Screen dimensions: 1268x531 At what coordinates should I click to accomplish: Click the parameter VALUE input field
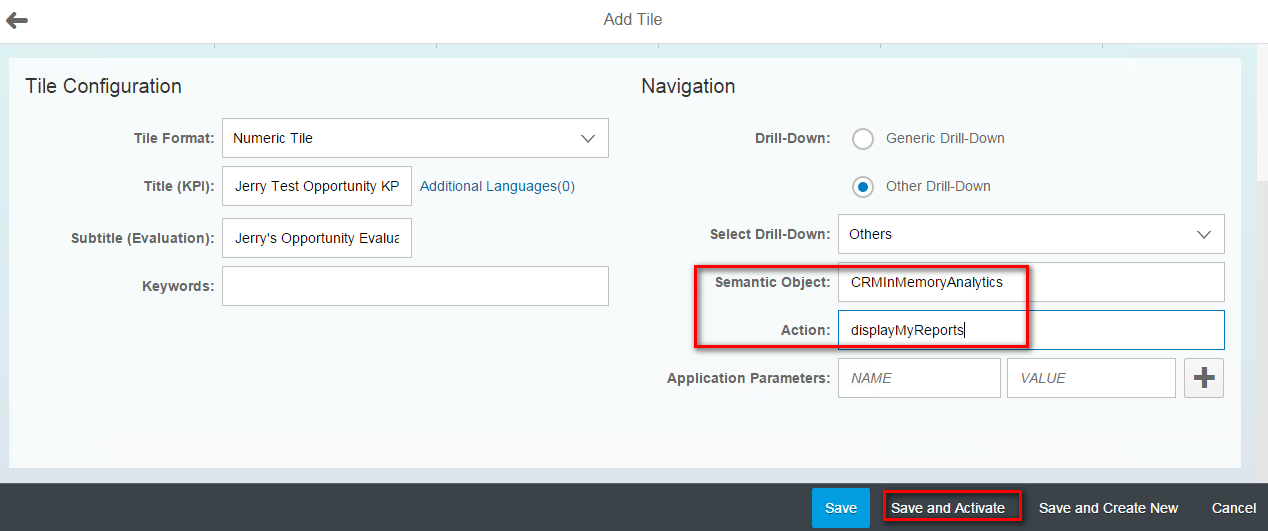pos(1091,378)
